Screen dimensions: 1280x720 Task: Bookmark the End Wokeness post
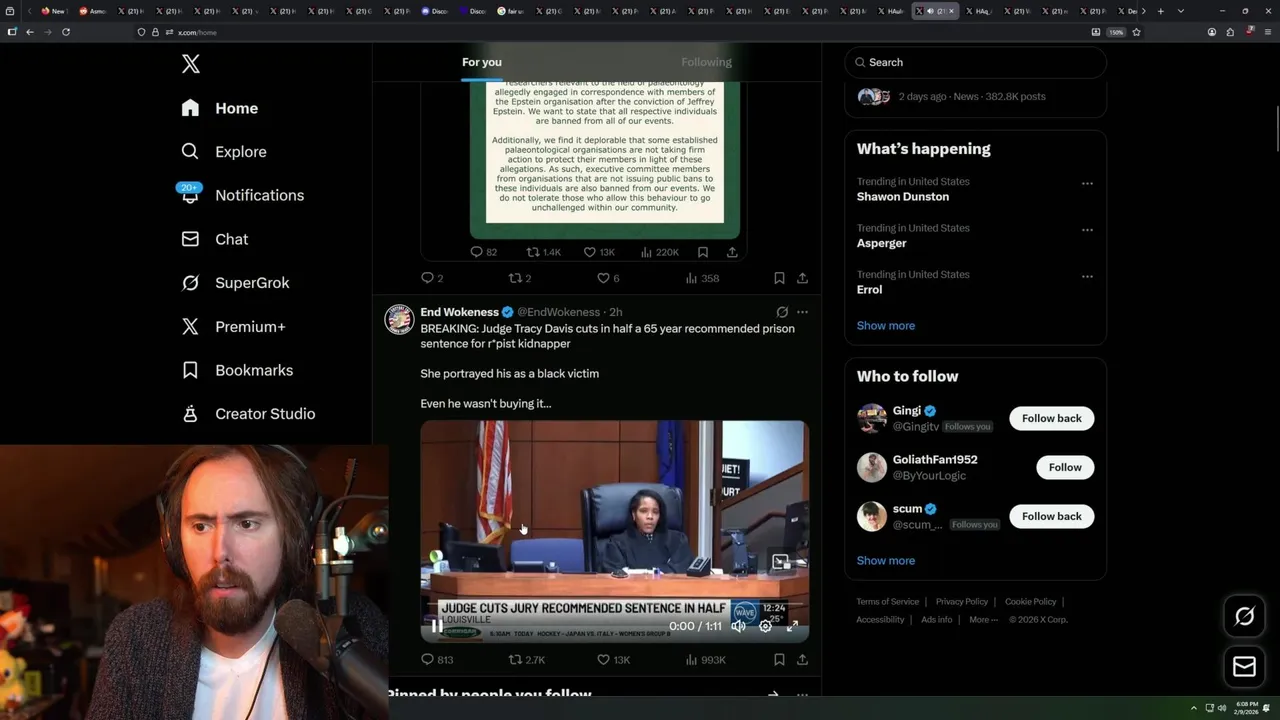point(779,660)
